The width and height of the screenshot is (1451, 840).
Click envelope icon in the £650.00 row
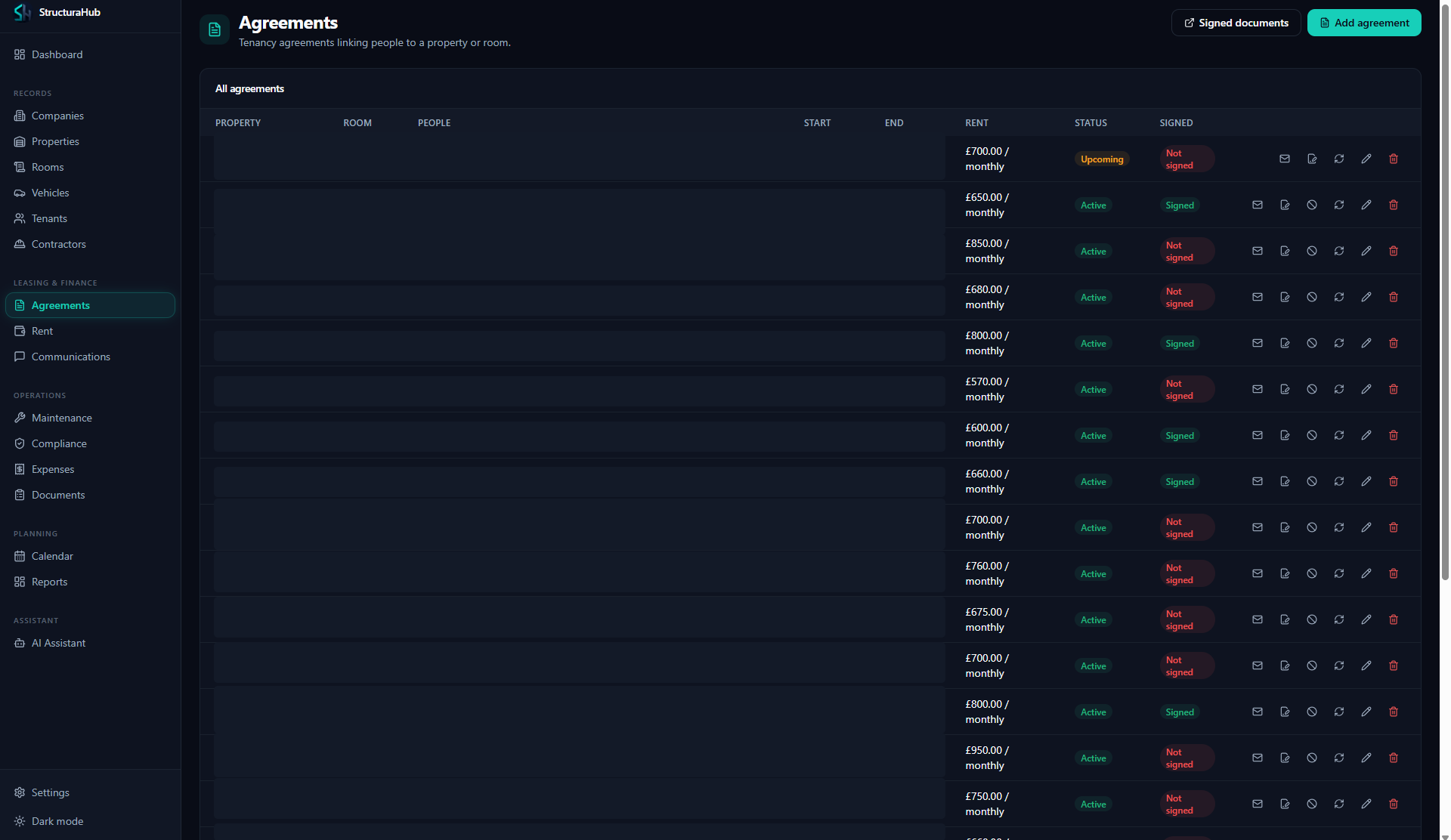tap(1258, 205)
